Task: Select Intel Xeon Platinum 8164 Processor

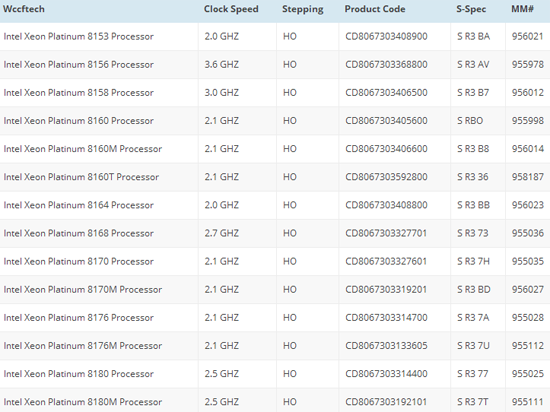Action: tap(79, 205)
